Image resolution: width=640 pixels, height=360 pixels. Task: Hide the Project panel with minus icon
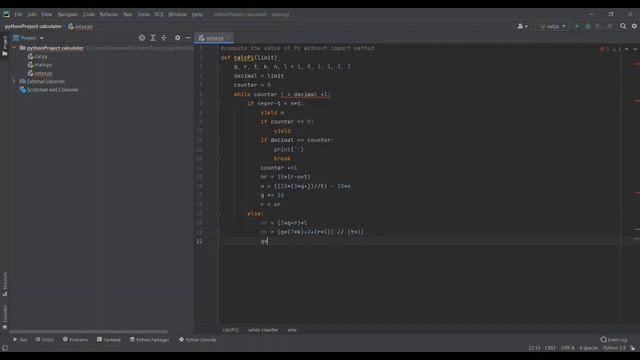(188, 38)
